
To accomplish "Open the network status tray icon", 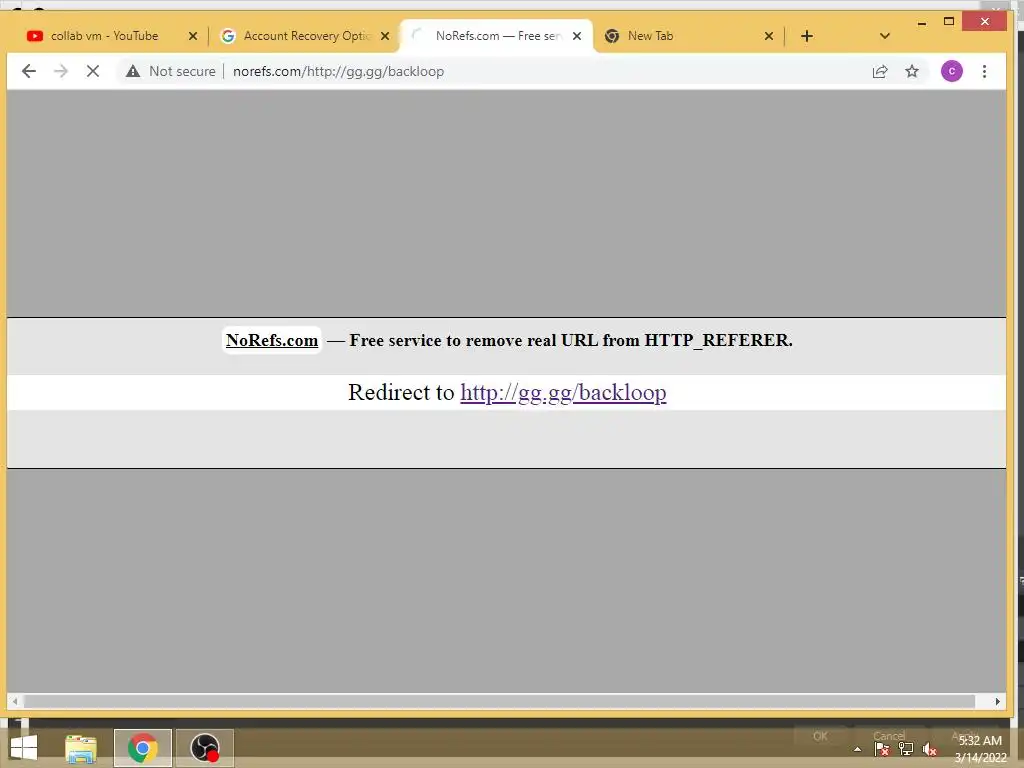I will tap(906, 749).
